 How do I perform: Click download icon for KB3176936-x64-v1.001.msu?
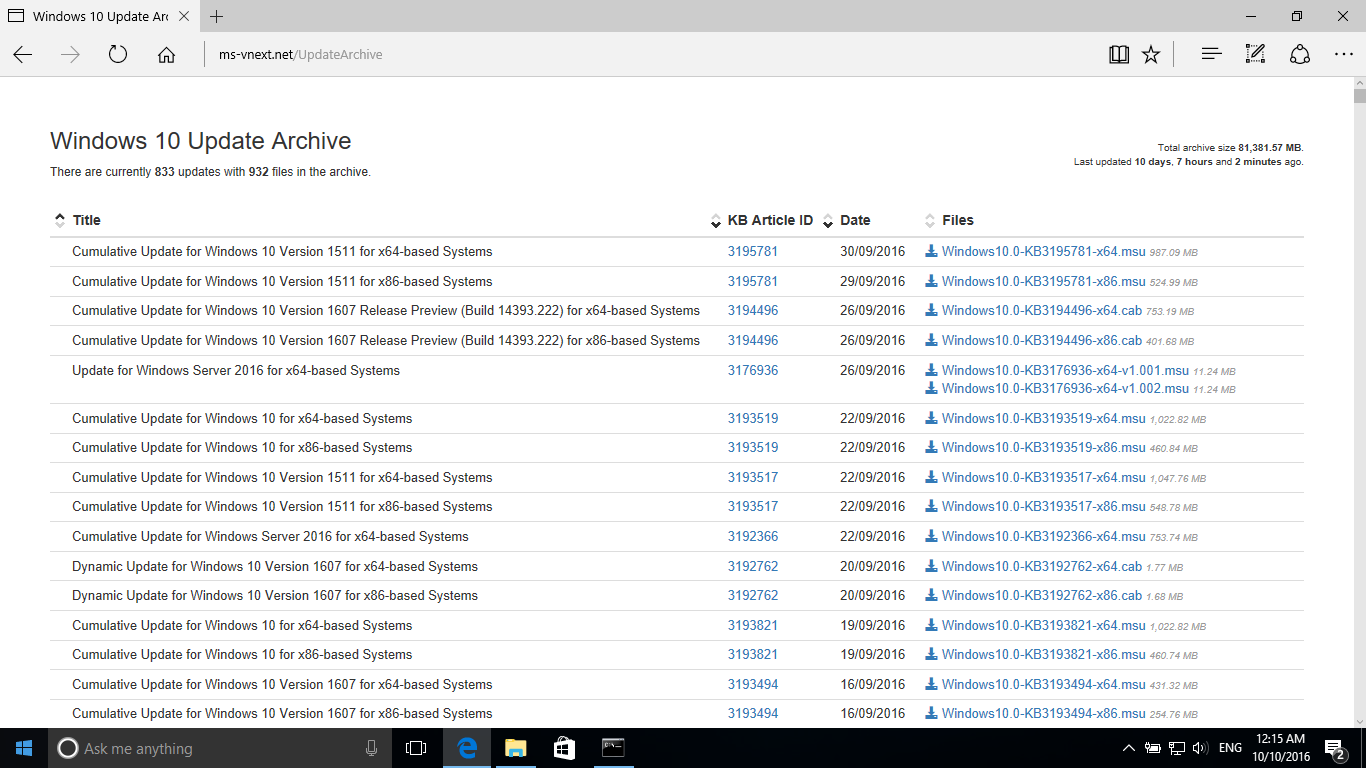click(931, 371)
